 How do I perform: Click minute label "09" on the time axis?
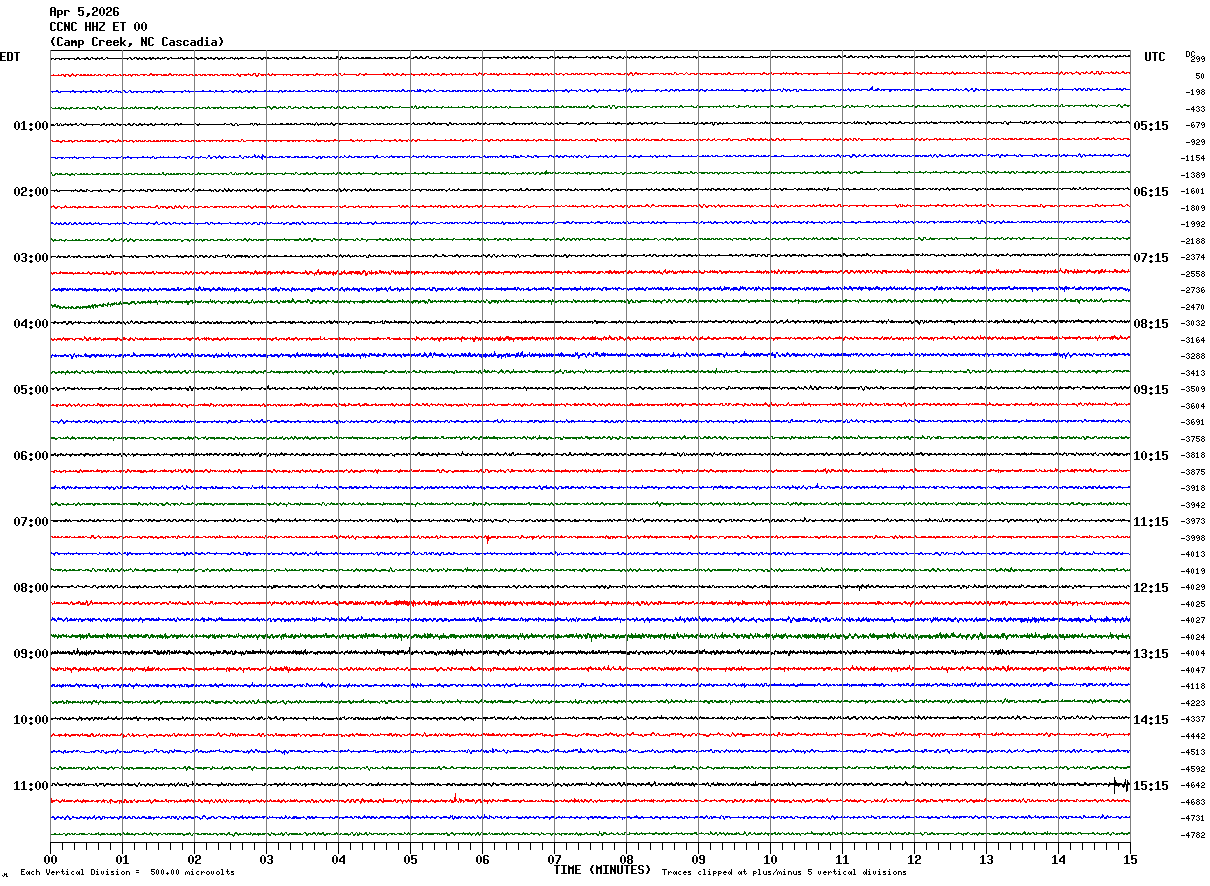click(x=698, y=859)
